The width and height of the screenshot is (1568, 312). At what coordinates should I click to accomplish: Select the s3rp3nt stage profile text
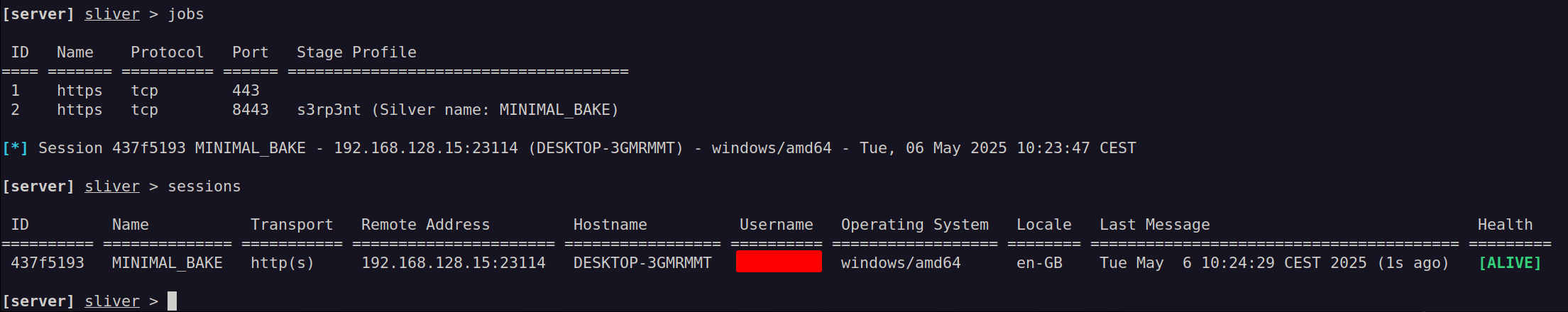329,110
